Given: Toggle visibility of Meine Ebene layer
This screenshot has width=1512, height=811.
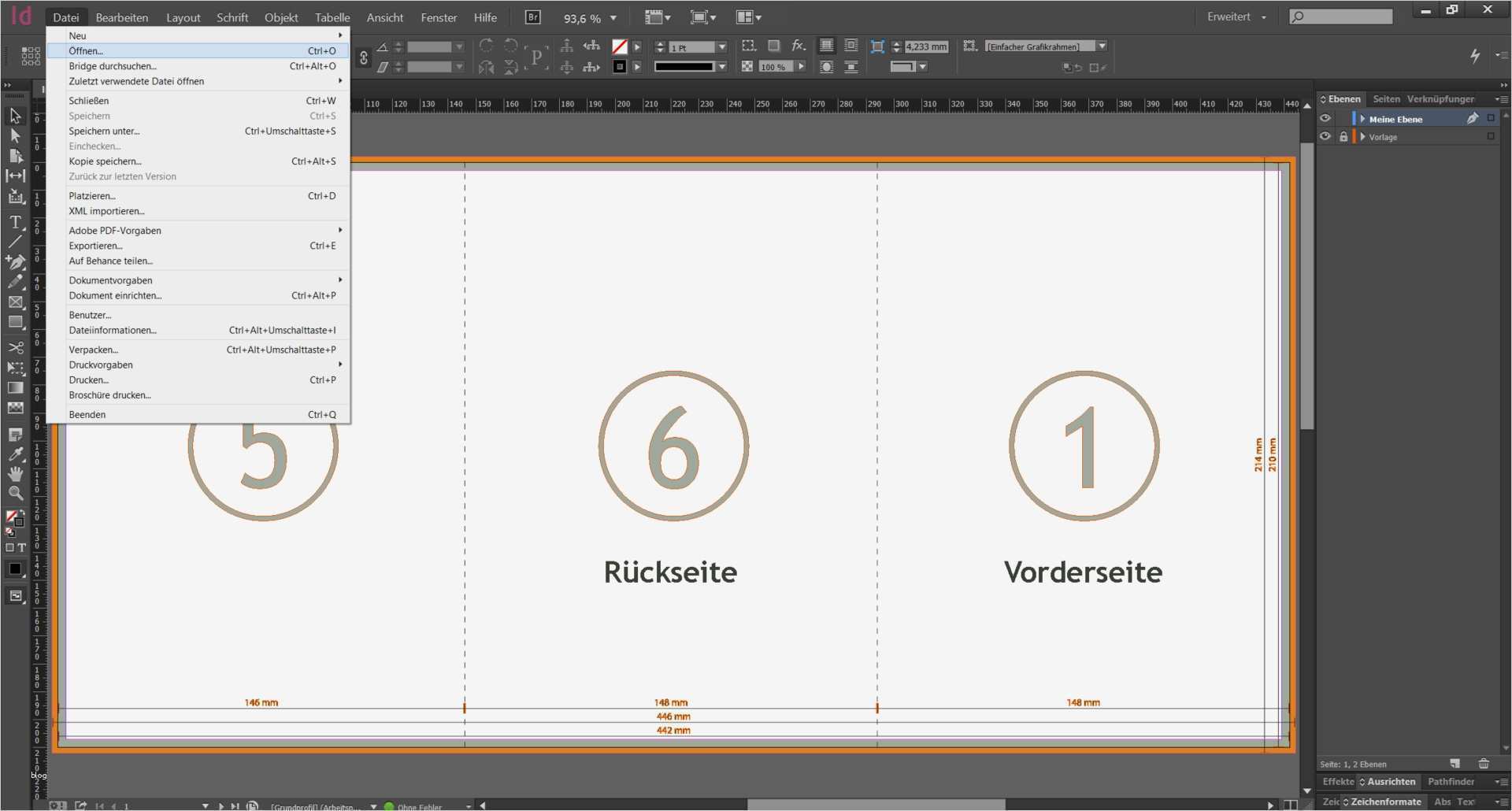Looking at the screenshot, I should pos(1325,118).
